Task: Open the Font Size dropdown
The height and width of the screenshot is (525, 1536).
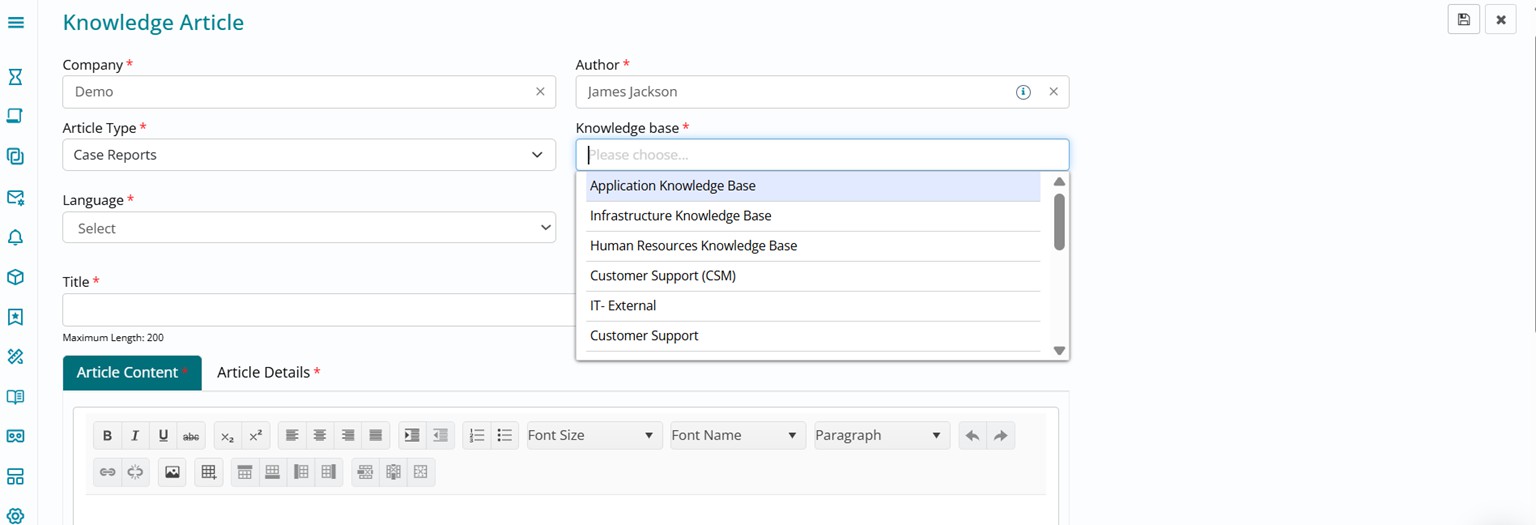Action: [594, 436]
